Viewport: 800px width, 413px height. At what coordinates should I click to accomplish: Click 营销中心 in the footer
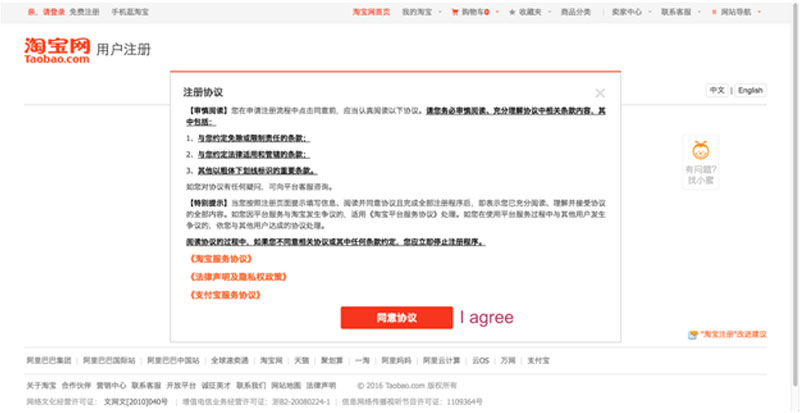(111, 385)
